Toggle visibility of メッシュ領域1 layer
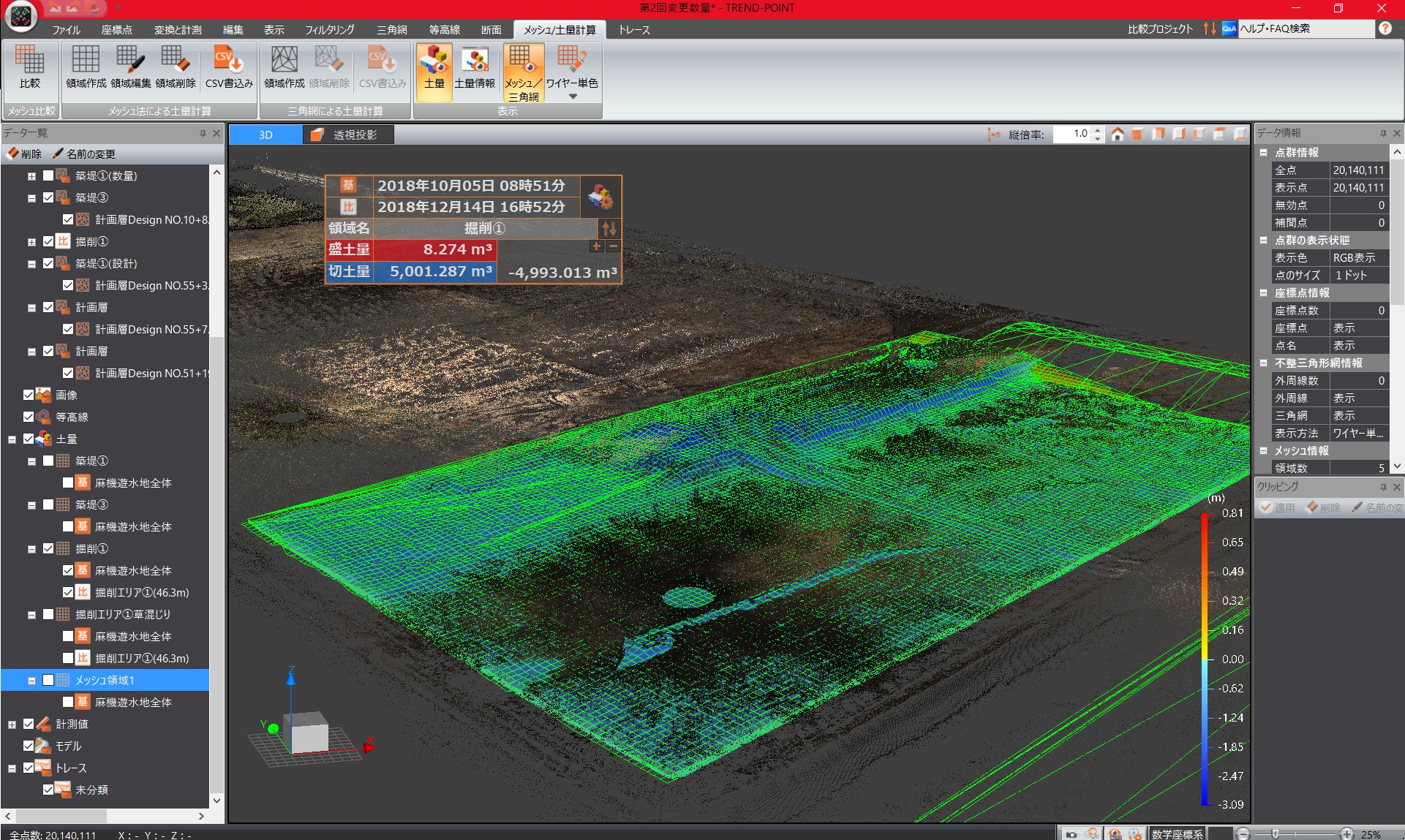Viewport: 1405px width, 840px height. [47, 680]
